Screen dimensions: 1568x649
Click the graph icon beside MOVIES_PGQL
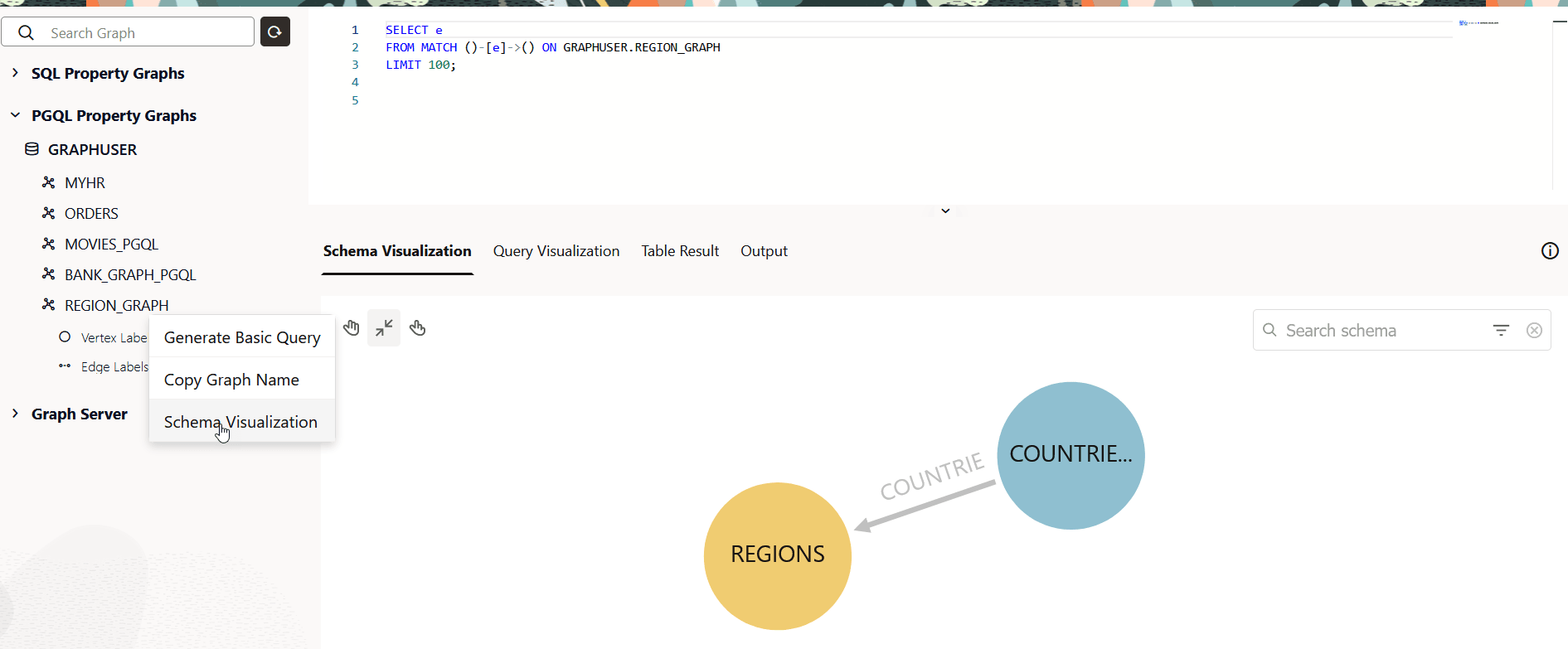point(49,244)
